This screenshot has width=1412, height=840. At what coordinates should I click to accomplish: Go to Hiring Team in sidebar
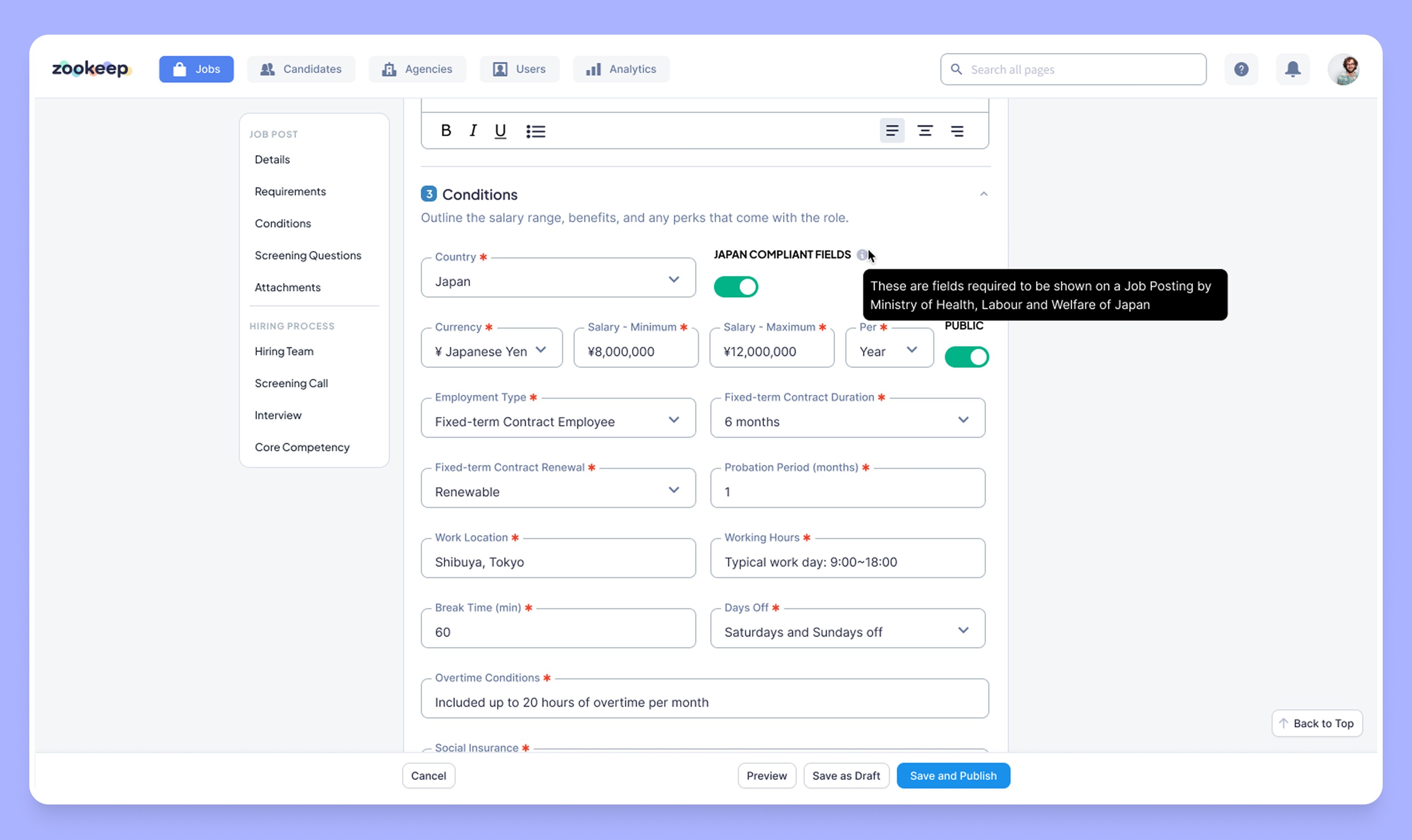coord(284,352)
